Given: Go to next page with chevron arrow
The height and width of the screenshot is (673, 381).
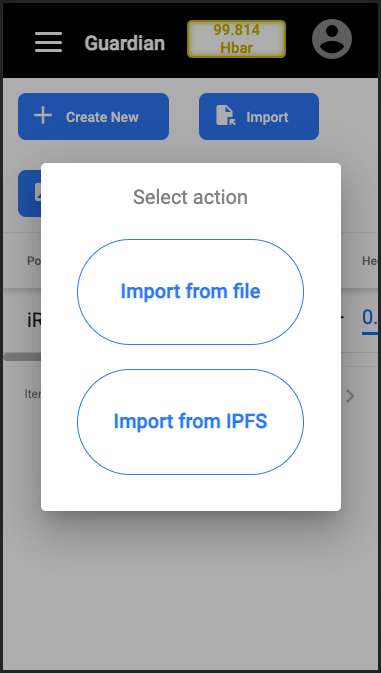Looking at the screenshot, I should coord(350,396).
